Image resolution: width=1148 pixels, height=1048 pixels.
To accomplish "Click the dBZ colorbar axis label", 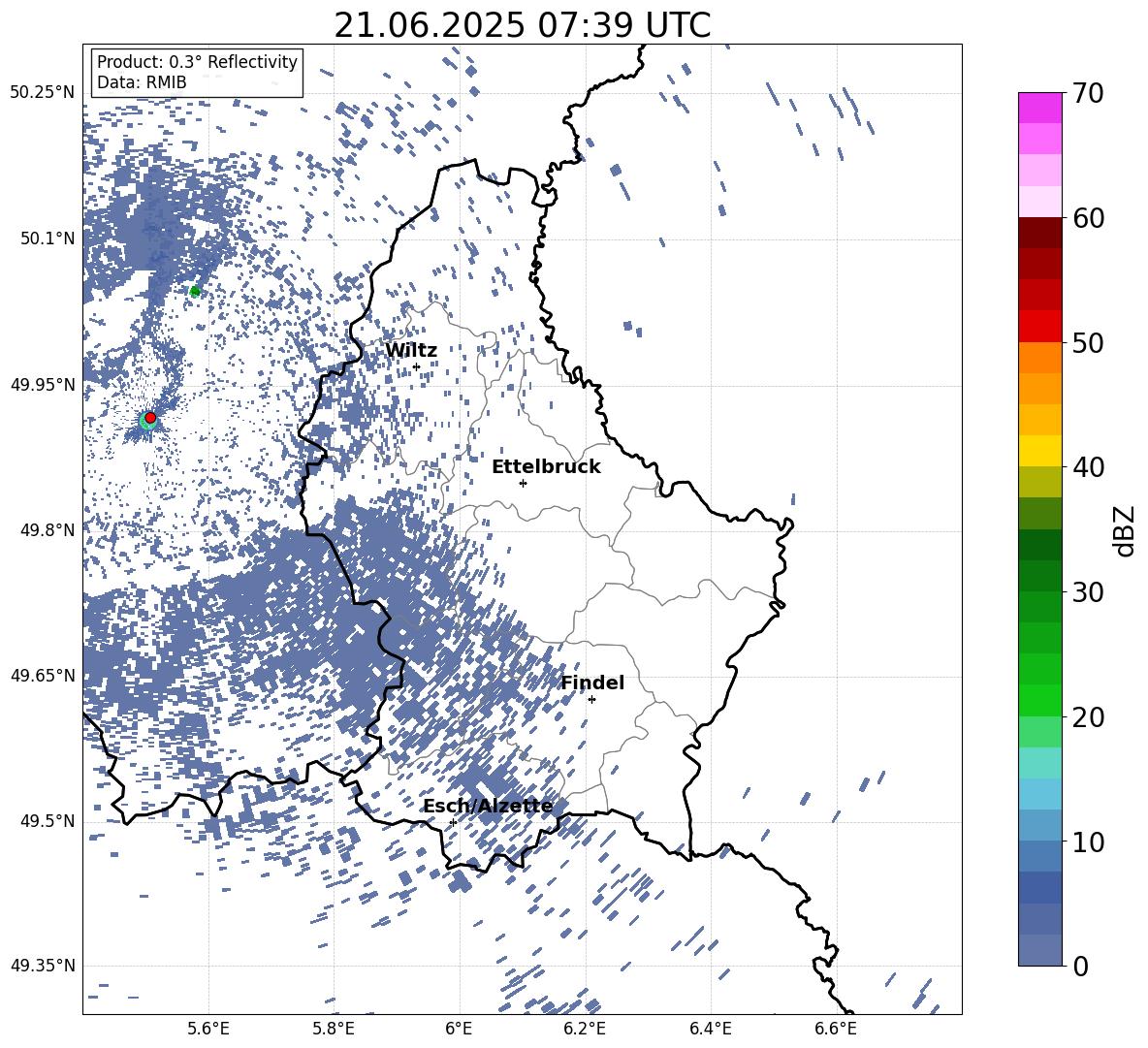I will (x=1126, y=530).
